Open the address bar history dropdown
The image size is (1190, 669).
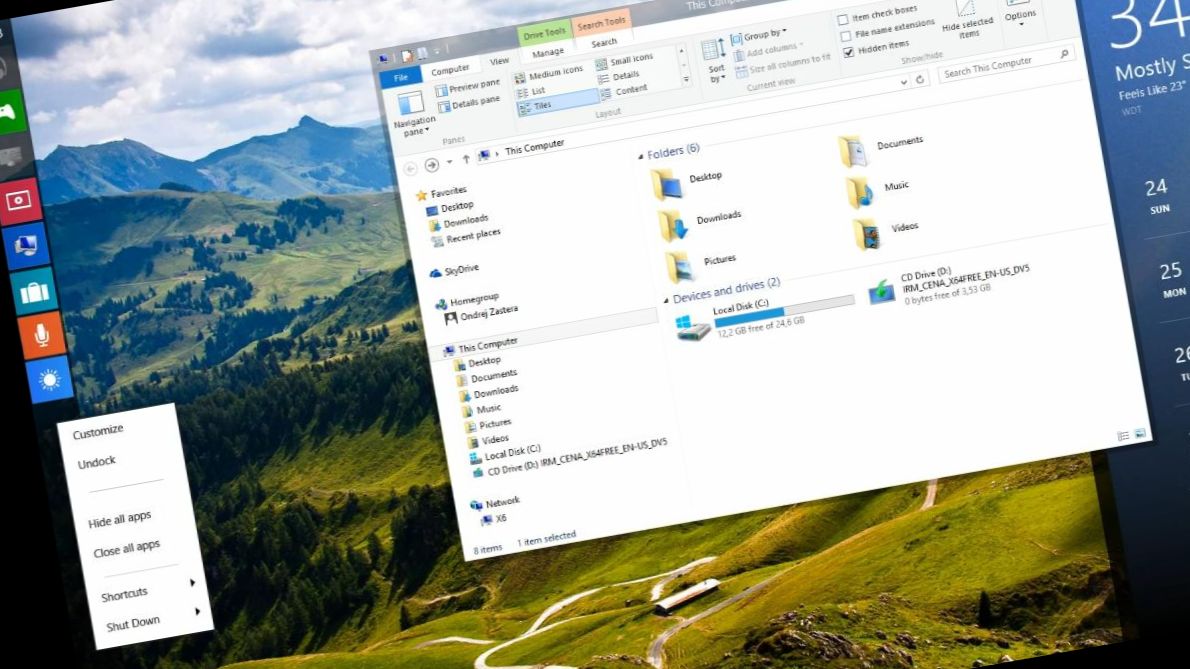(903, 82)
